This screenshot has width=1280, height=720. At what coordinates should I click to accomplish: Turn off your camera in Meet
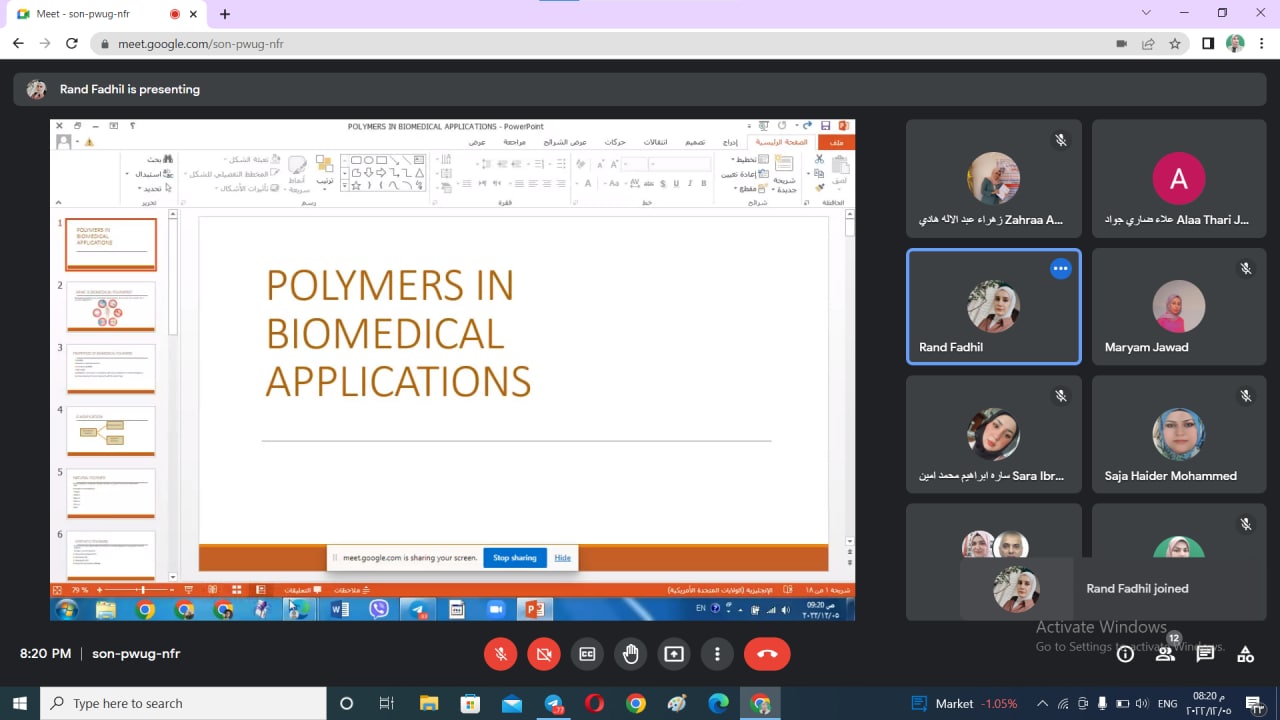[543, 654]
